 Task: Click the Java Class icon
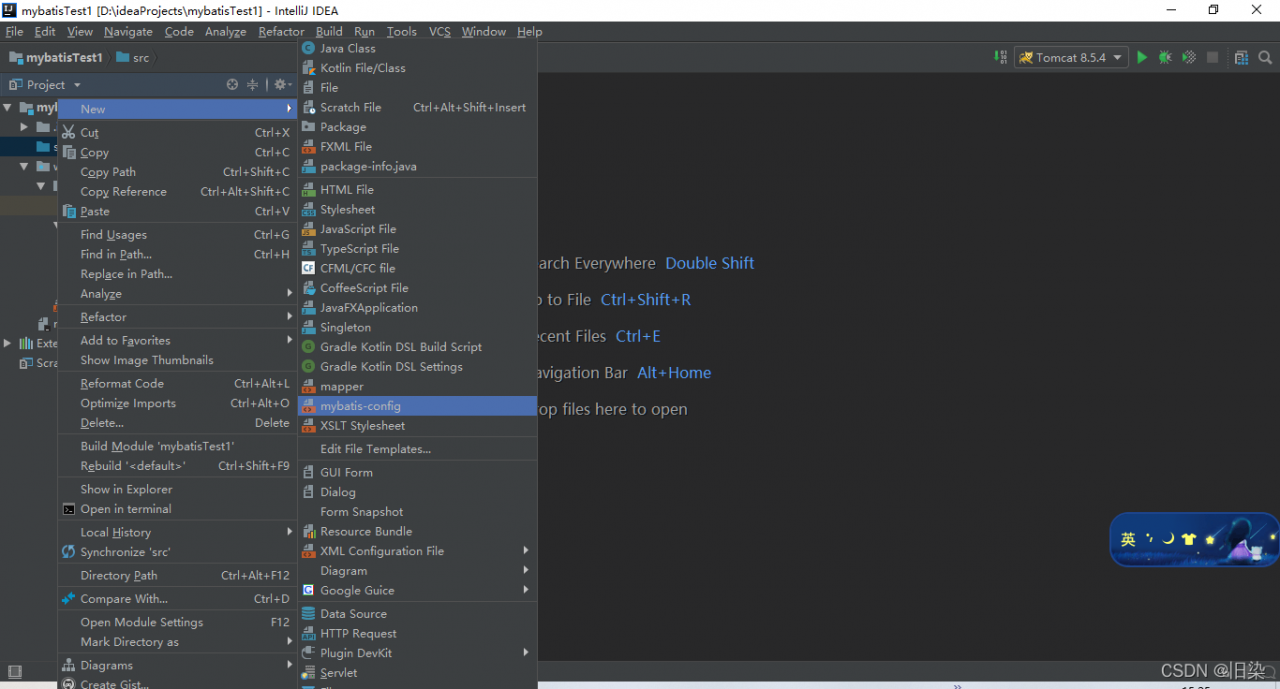point(309,48)
